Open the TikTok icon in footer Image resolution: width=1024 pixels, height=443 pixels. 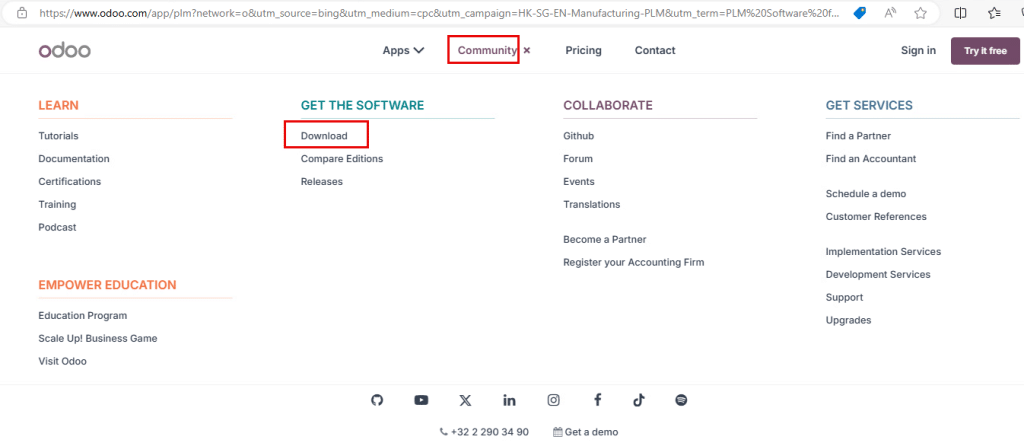click(x=639, y=401)
